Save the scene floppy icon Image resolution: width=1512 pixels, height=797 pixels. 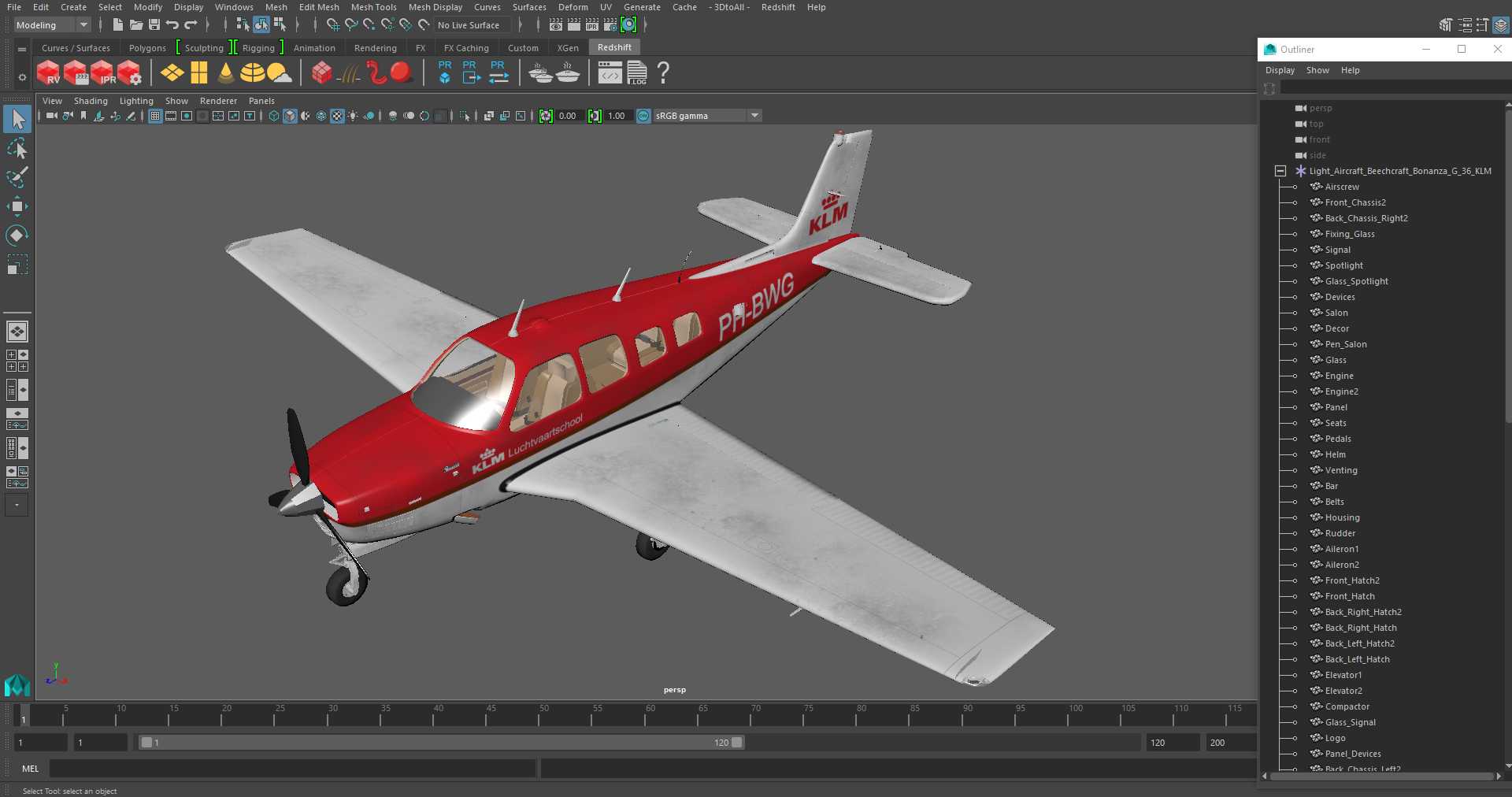(154, 25)
